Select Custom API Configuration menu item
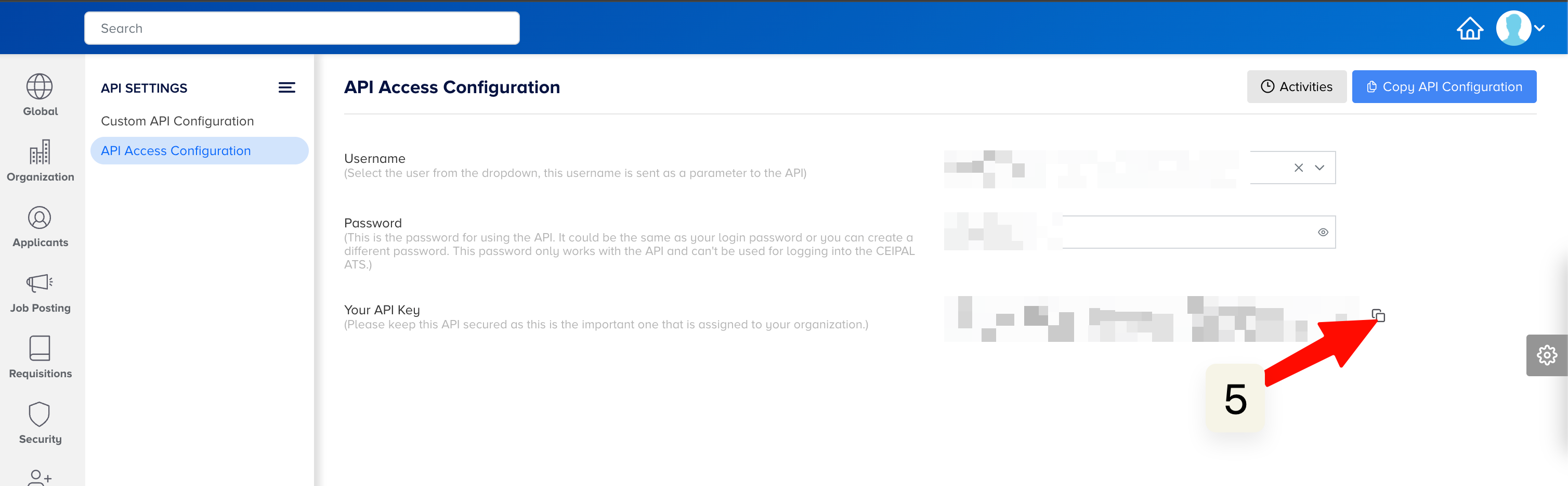 point(177,121)
